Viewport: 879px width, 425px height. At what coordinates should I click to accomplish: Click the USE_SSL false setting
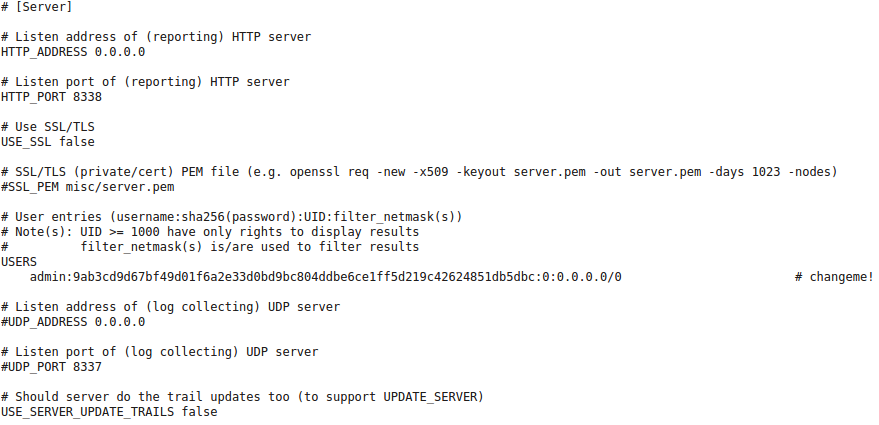pyautogui.click(x=48, y=142)
